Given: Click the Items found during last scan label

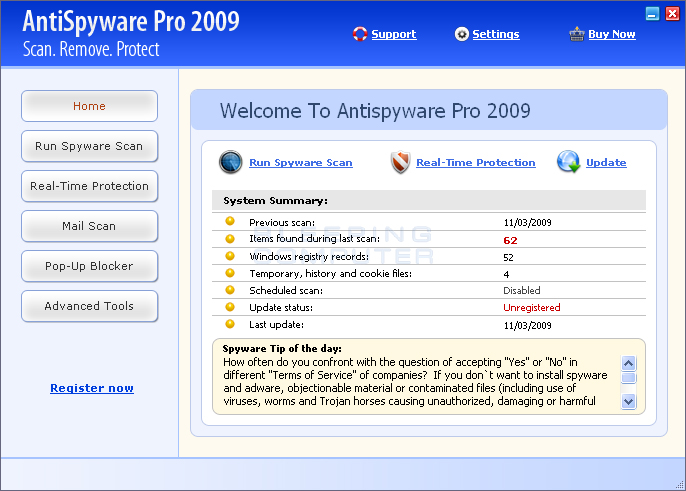Looking at the screenshot, I should [315, 239].
